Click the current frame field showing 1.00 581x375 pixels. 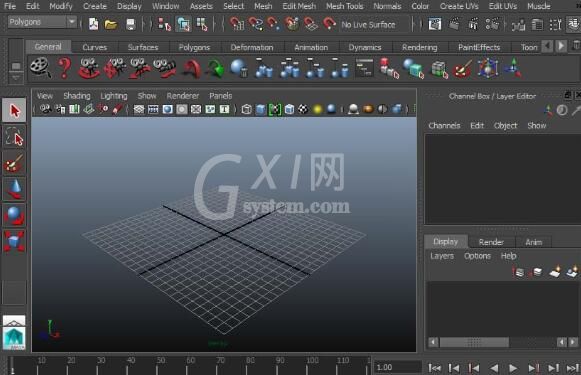pos(397,367)
